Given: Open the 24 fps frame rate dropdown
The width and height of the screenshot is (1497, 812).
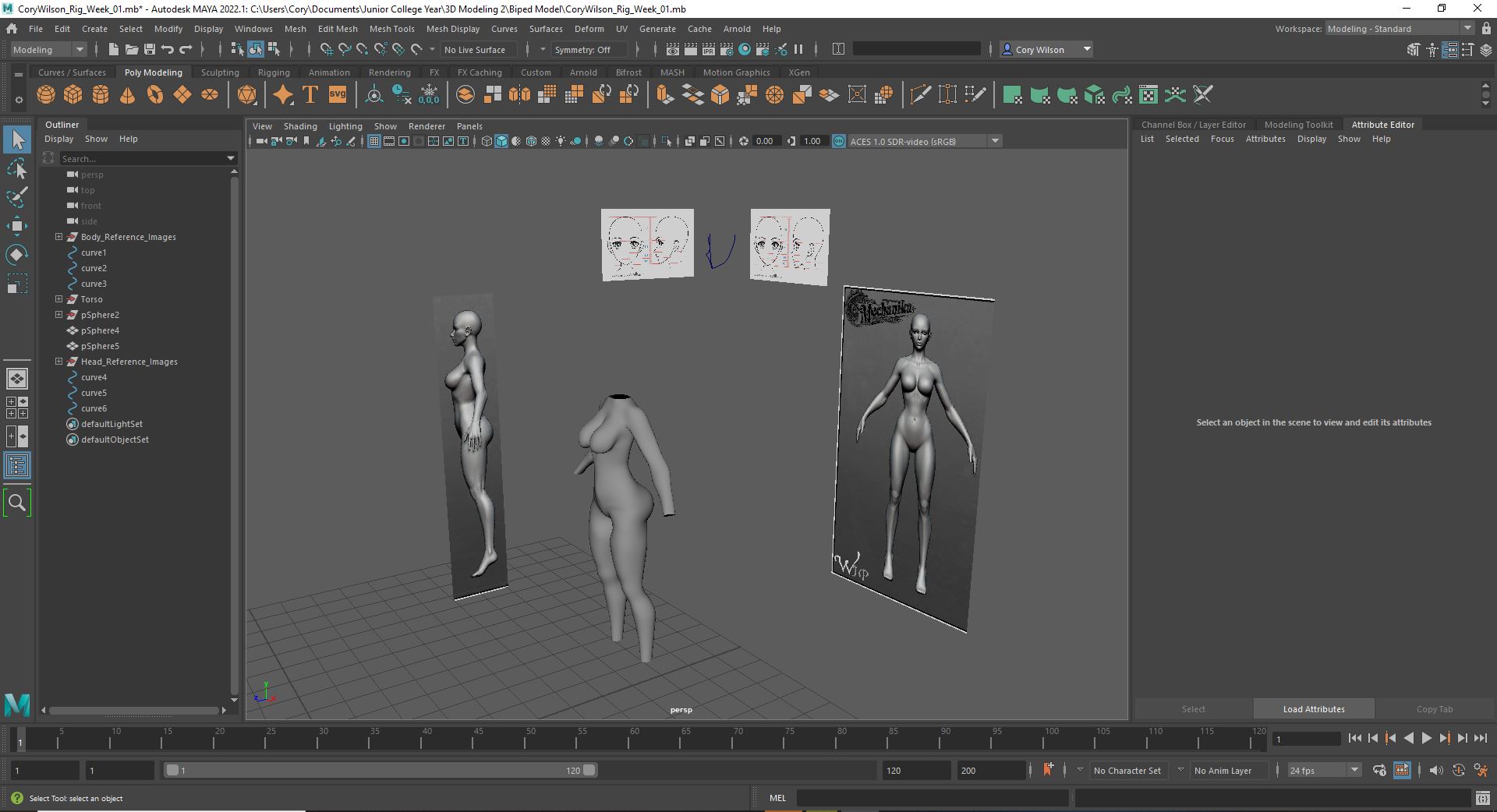Looking at the screenshot, I should point(1323,770).
